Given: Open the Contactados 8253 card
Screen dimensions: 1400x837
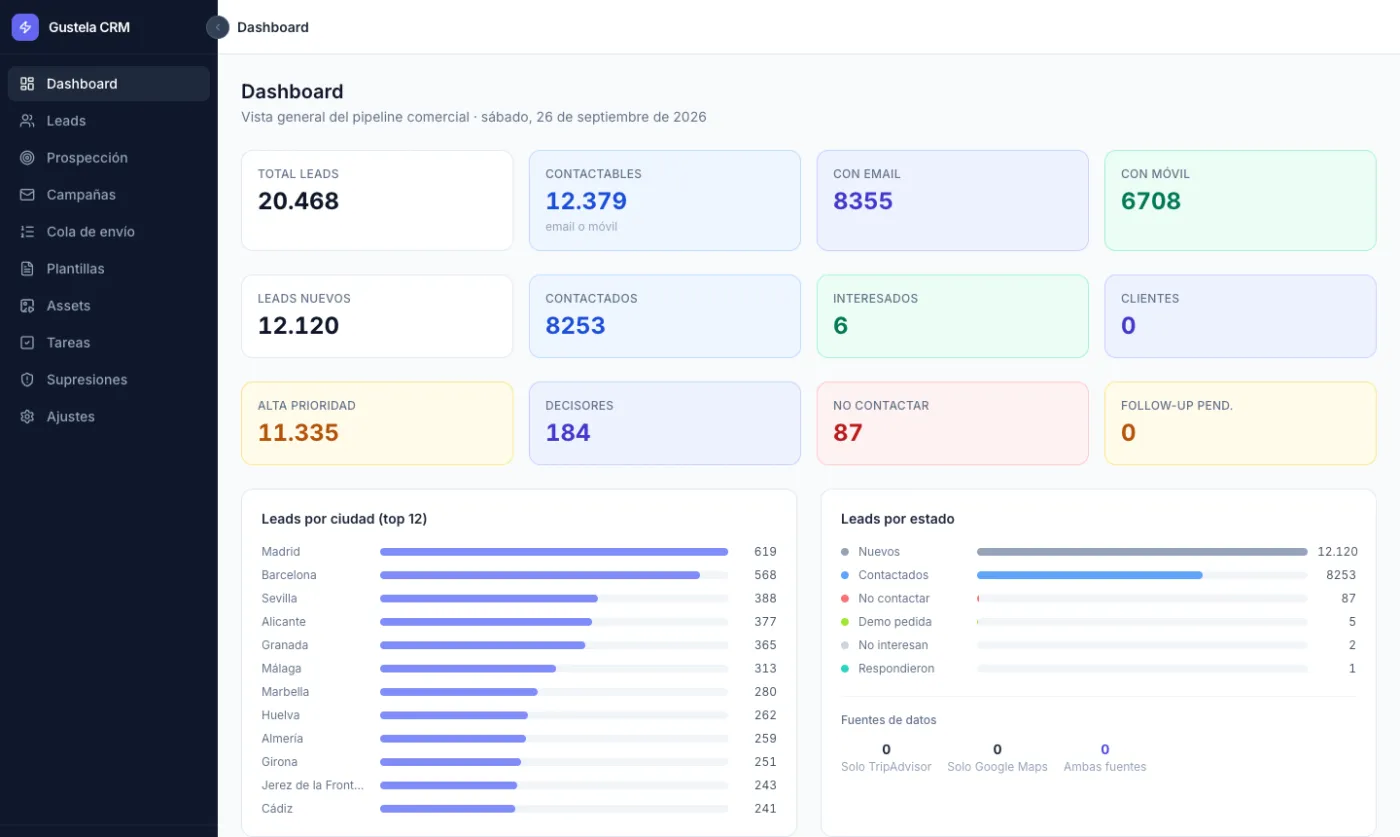Looking at the screenshot, I should click(665, 316).
